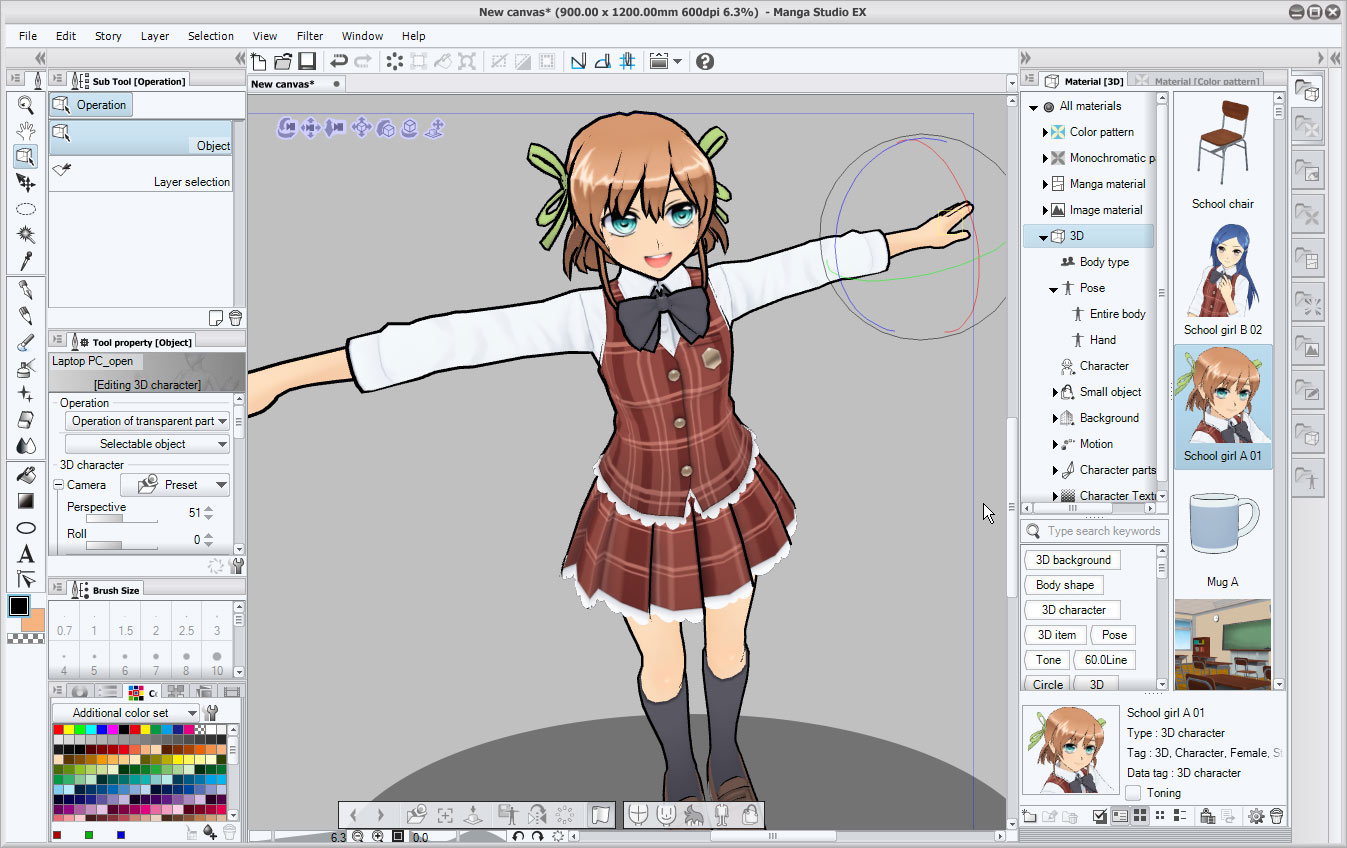This screenshot has width=1347, height=848.
Task: Select the Gradient tool
Action: click(x=27, y=500)
